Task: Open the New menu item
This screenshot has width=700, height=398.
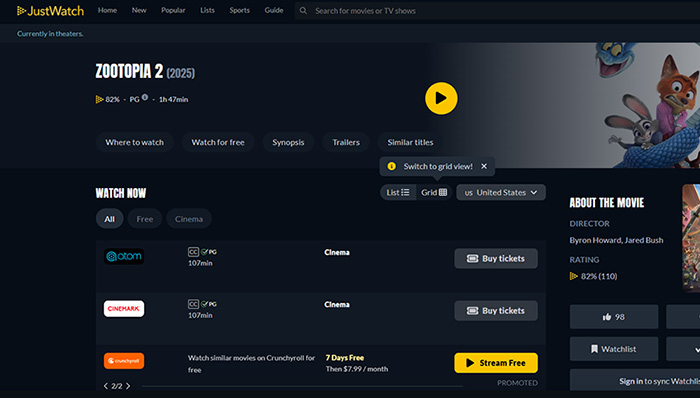Action: click(x=139, y=10)
